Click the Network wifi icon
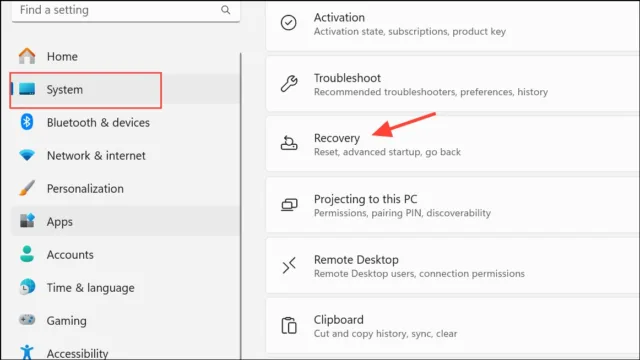 click(27, 155)
